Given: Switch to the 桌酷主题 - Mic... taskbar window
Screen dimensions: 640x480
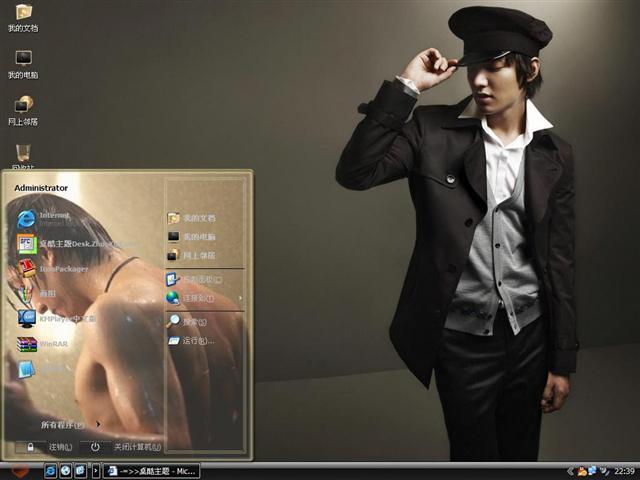Looking at the screenshot, I should click(x=151, y=471).
